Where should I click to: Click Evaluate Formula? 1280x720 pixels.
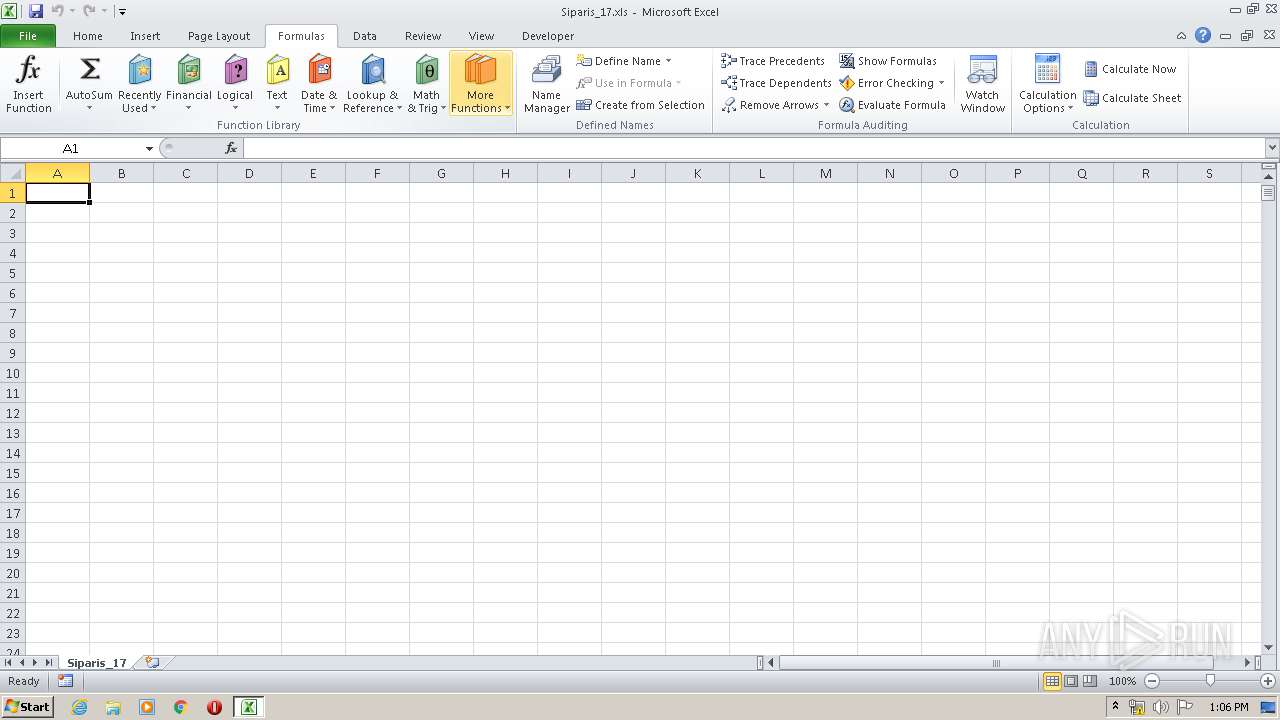click(893, 105)
